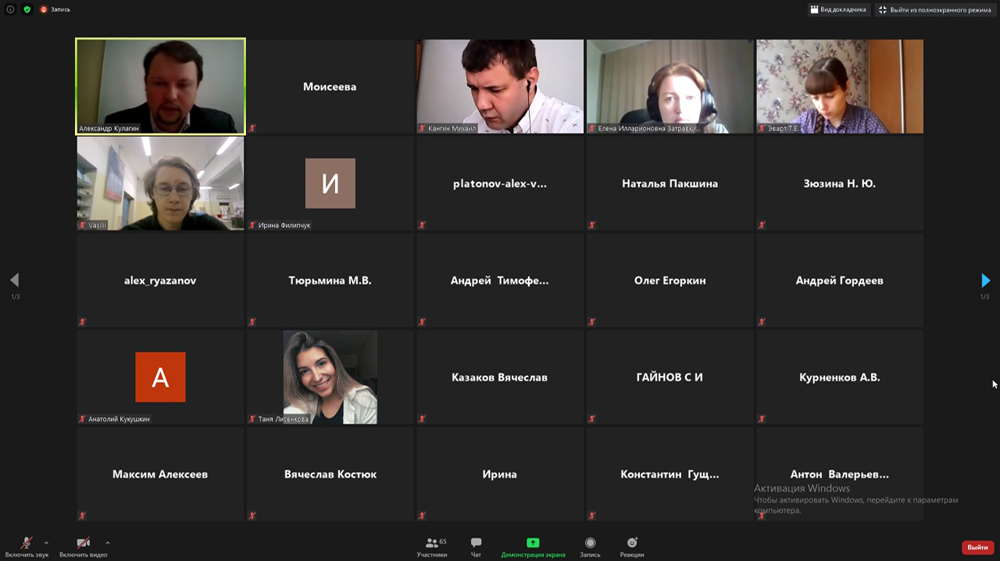Image resolution: width=1000 pixels, height=561 pixels.
Task: Go to the previous gallery page arrow
Action: point(15,280)
